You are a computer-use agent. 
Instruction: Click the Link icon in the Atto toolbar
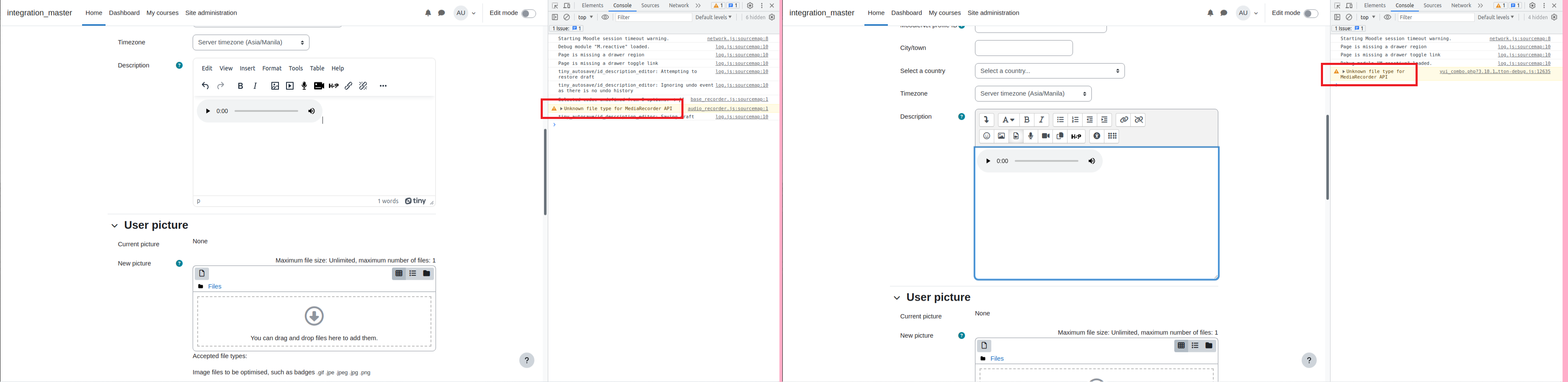click(1124, 120)
